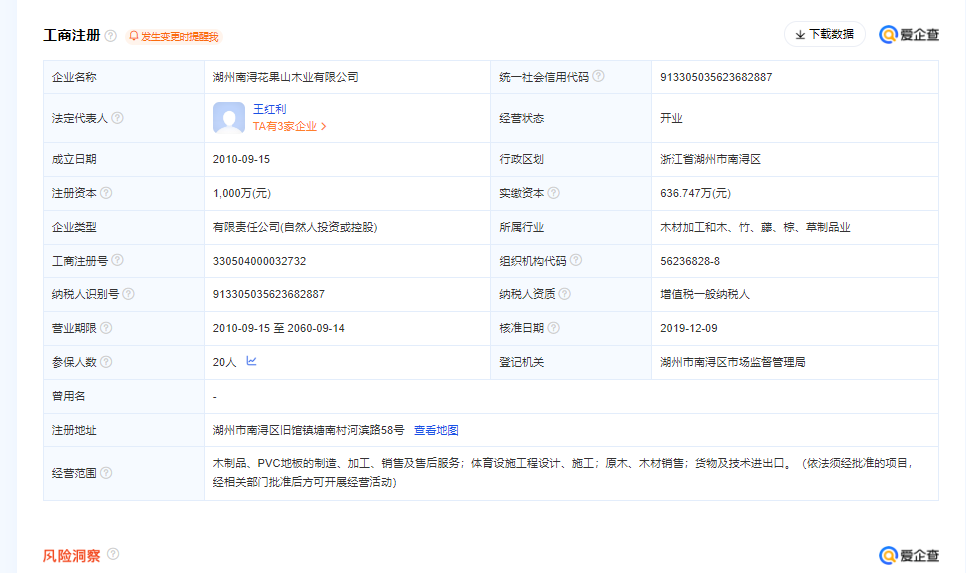Select business term 2010-09-15 至 2060-09-14
The height and width of the screenshot is (573, 966).
[x=278, y=328]
